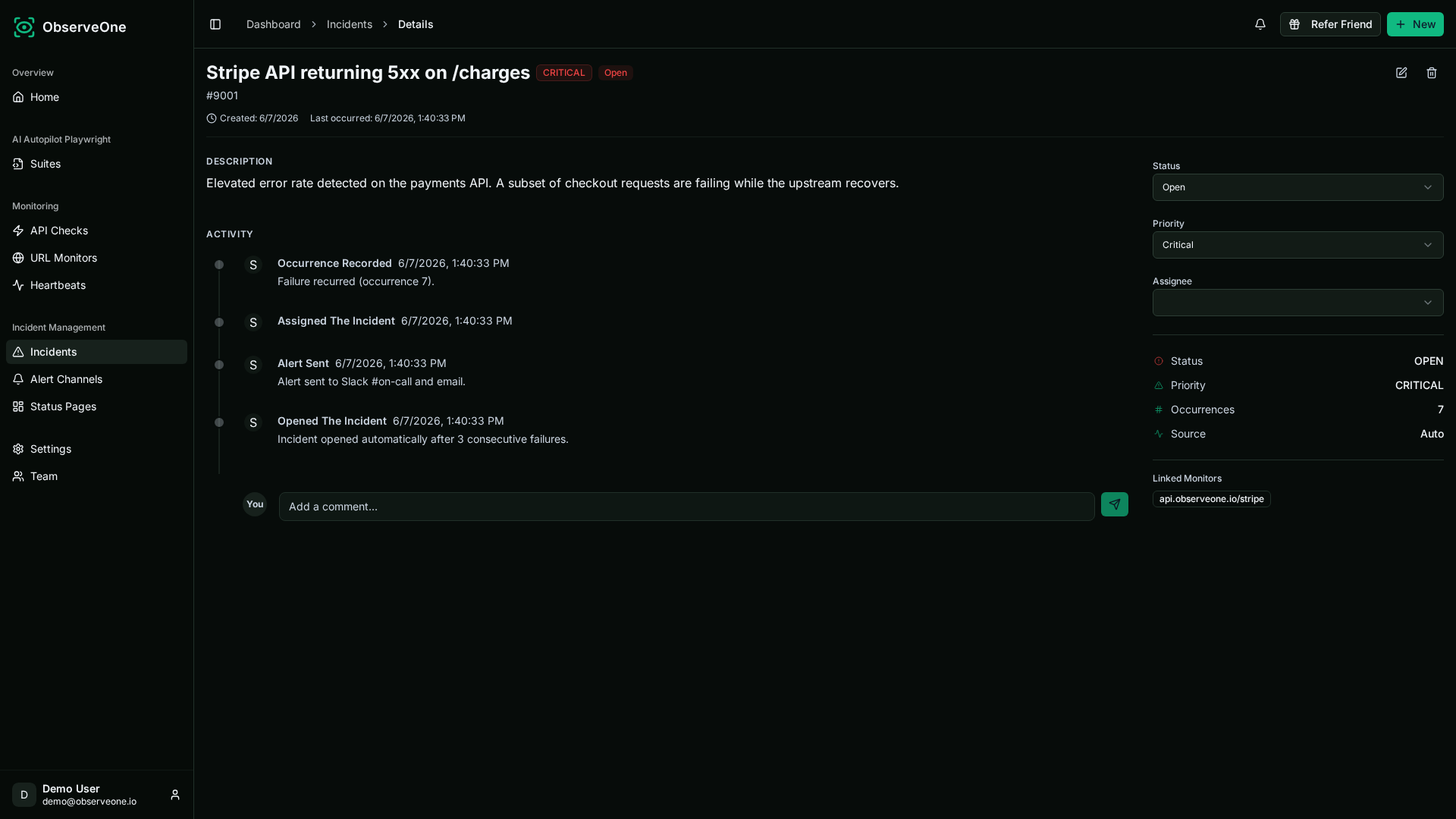Click the URL Monitors globe icon
1456x819 pixels.
[18, 258]
